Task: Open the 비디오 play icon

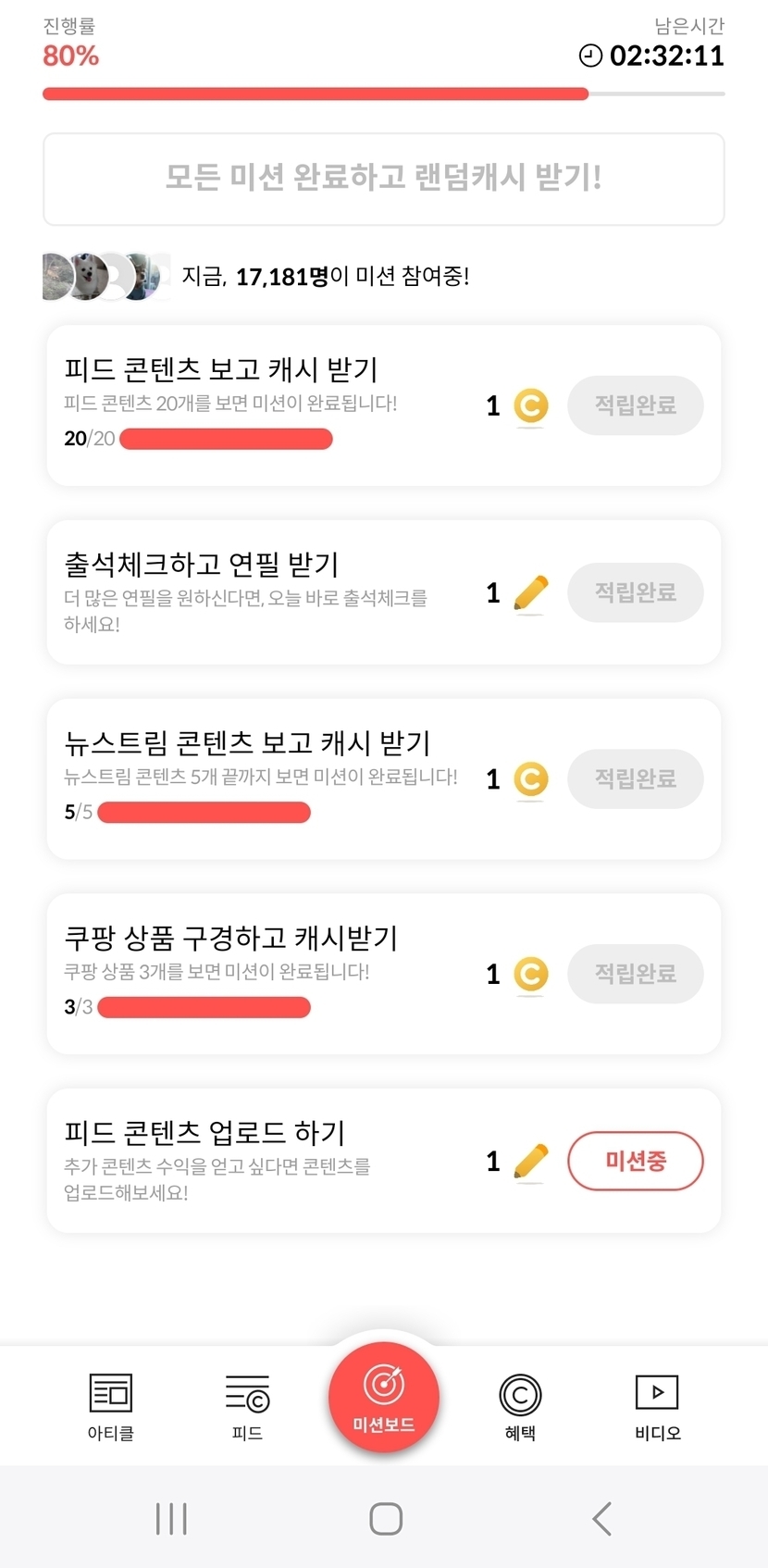Action: [657, 1392]
